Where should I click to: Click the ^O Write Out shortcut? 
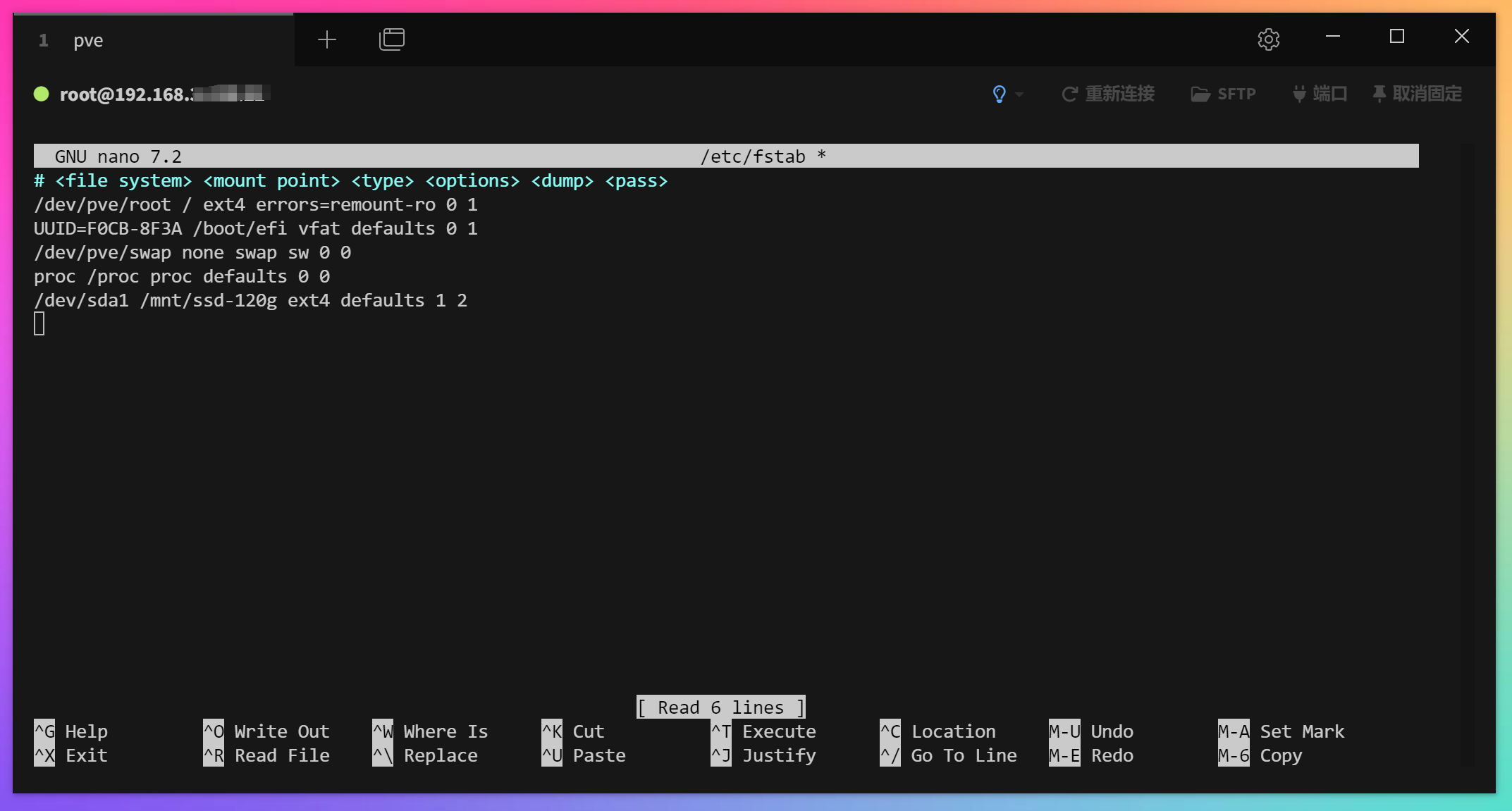click(x=266, y=731)
